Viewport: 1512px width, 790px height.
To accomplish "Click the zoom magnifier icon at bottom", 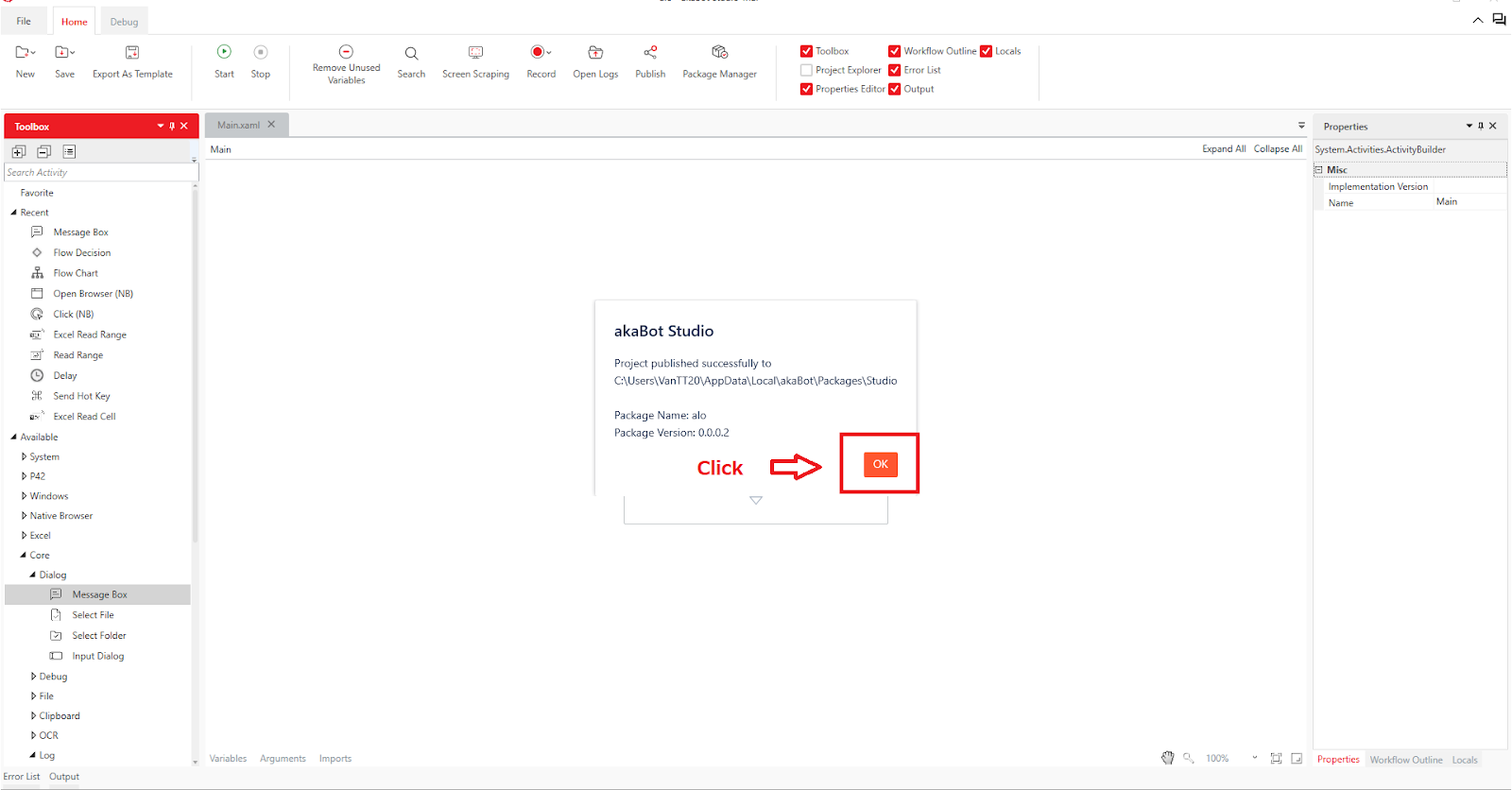I will point(1189,758).
